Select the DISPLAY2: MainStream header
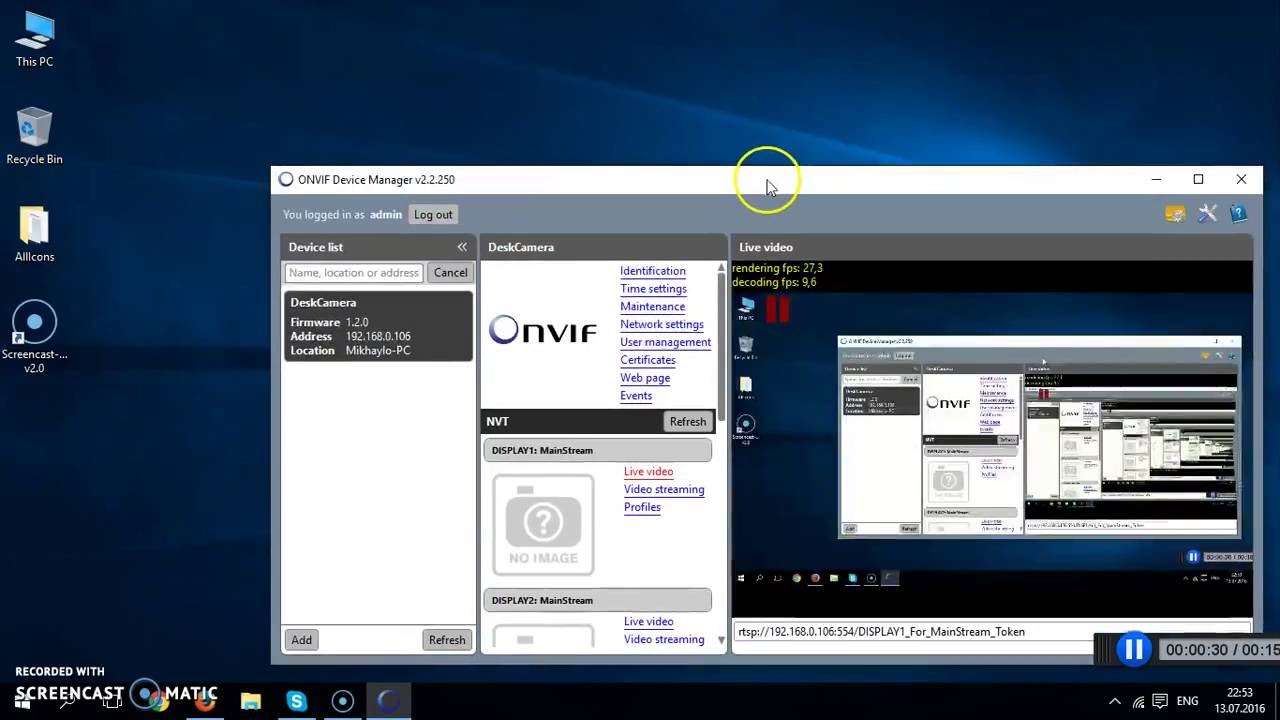The image size is (1280, 720). point(597,600)
